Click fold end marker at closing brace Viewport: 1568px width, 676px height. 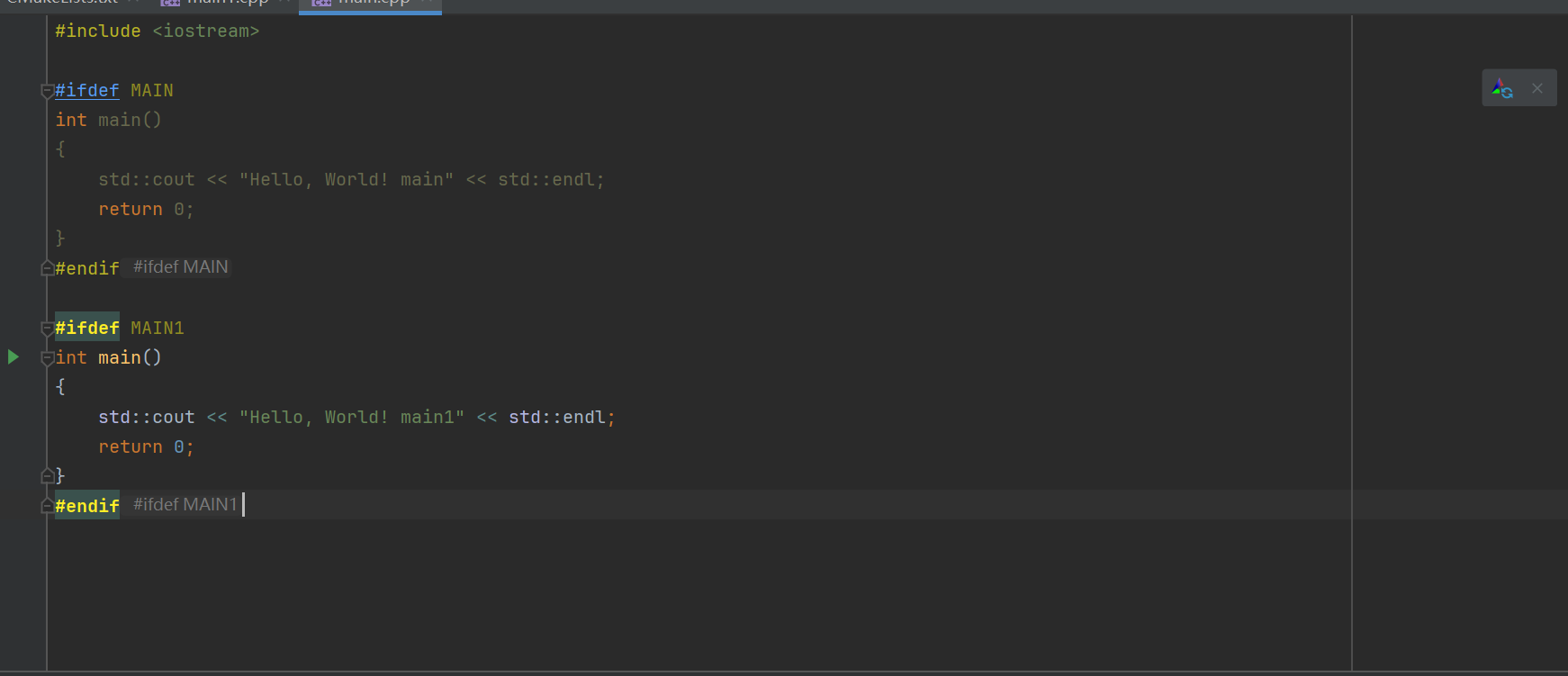coord(47,476)
